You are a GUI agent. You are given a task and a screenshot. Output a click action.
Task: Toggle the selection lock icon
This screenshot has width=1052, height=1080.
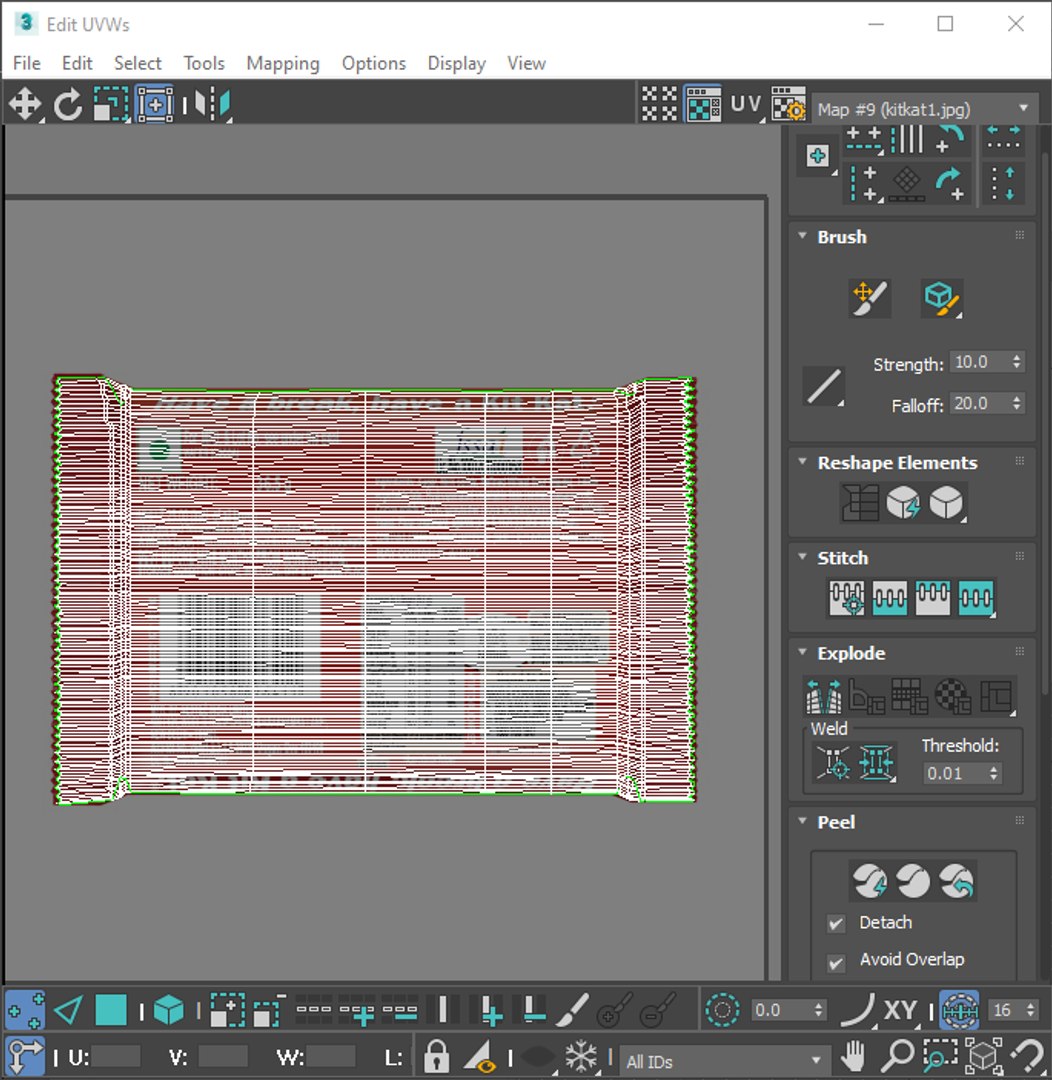click(x=436, y=1055)
